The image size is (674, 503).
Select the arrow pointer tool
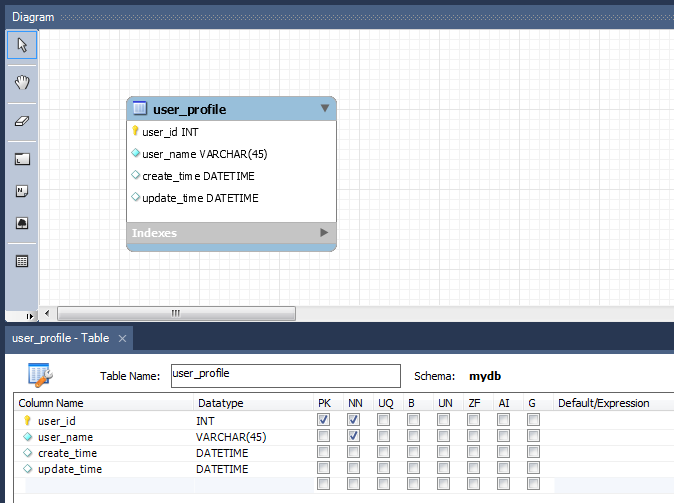tap(22, 44)
